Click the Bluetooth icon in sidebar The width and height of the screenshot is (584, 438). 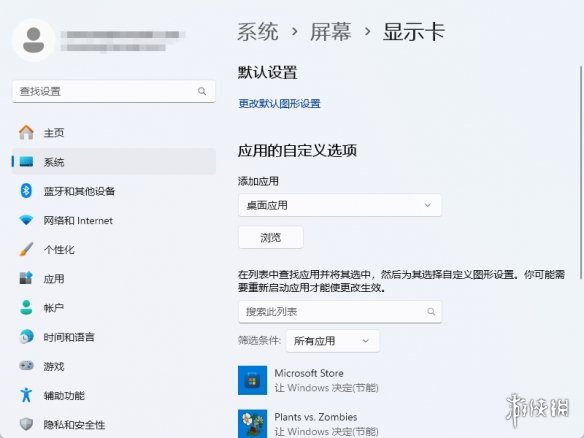pyautogui.click(x=26, y=191)
